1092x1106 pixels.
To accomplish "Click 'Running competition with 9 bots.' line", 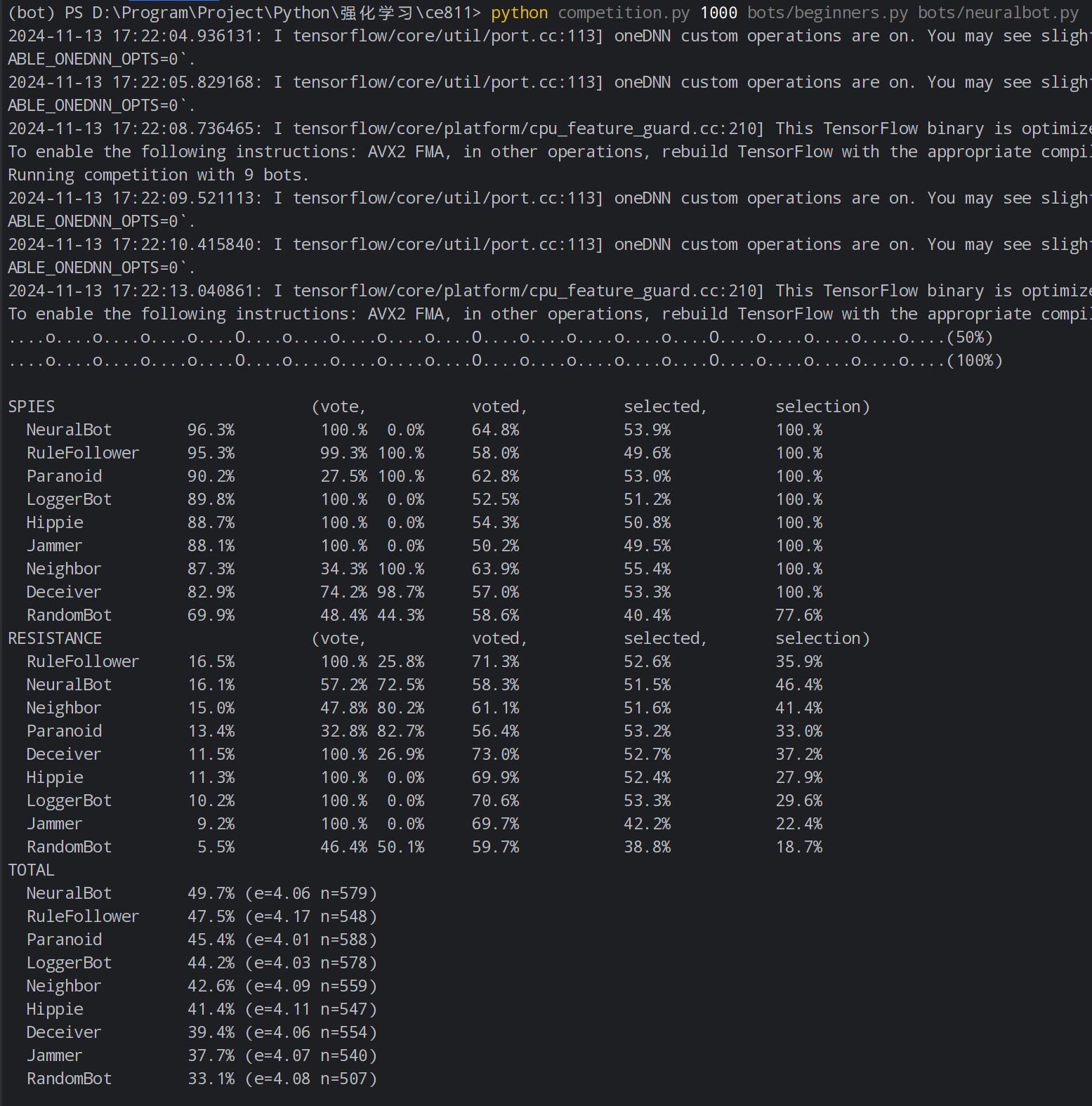I will [x=159, y=175].
